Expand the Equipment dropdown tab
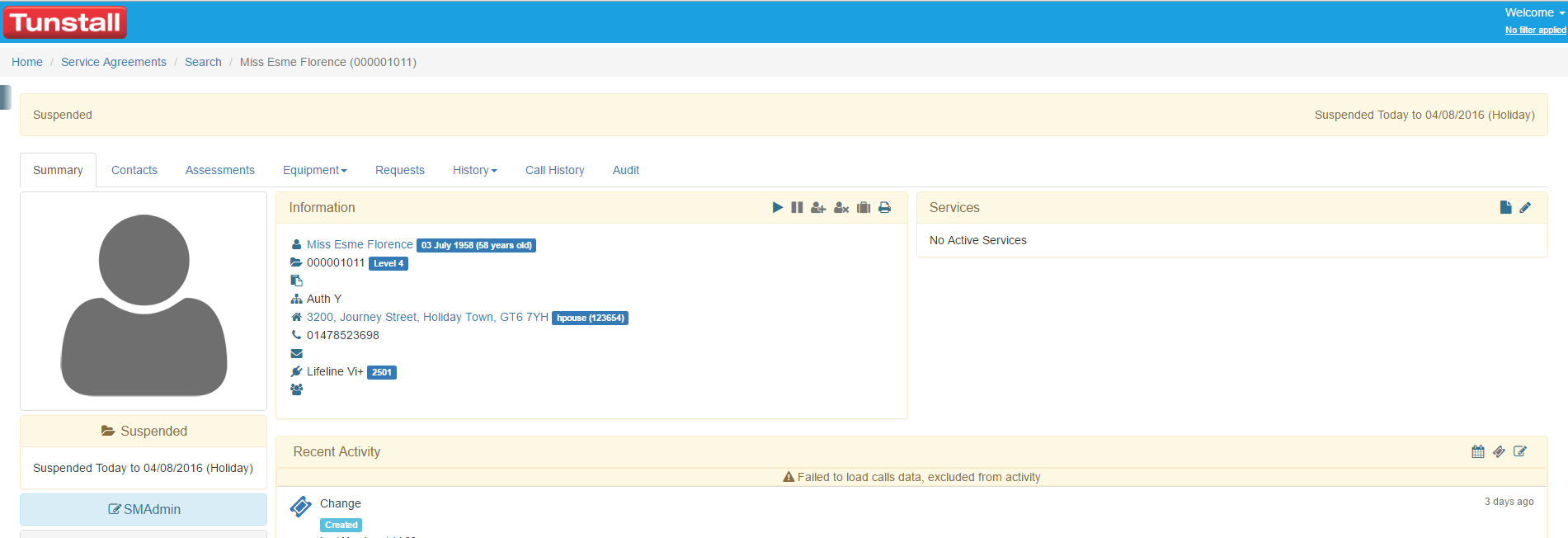Viewport: 1568px width, 538px height. click(x=314, y=170)
